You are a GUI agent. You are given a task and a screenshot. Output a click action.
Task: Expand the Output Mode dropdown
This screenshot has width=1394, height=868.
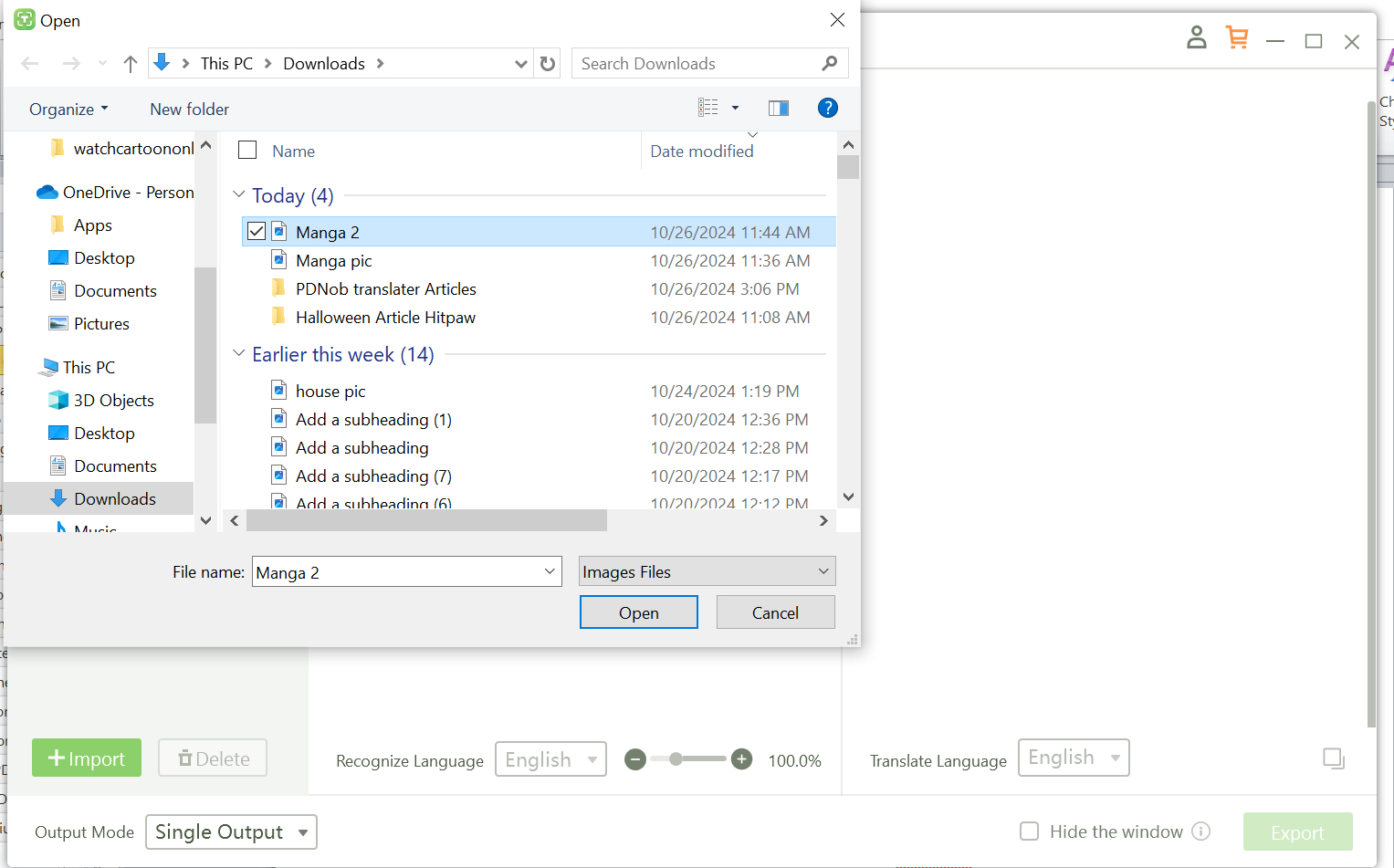pos(231,832)
